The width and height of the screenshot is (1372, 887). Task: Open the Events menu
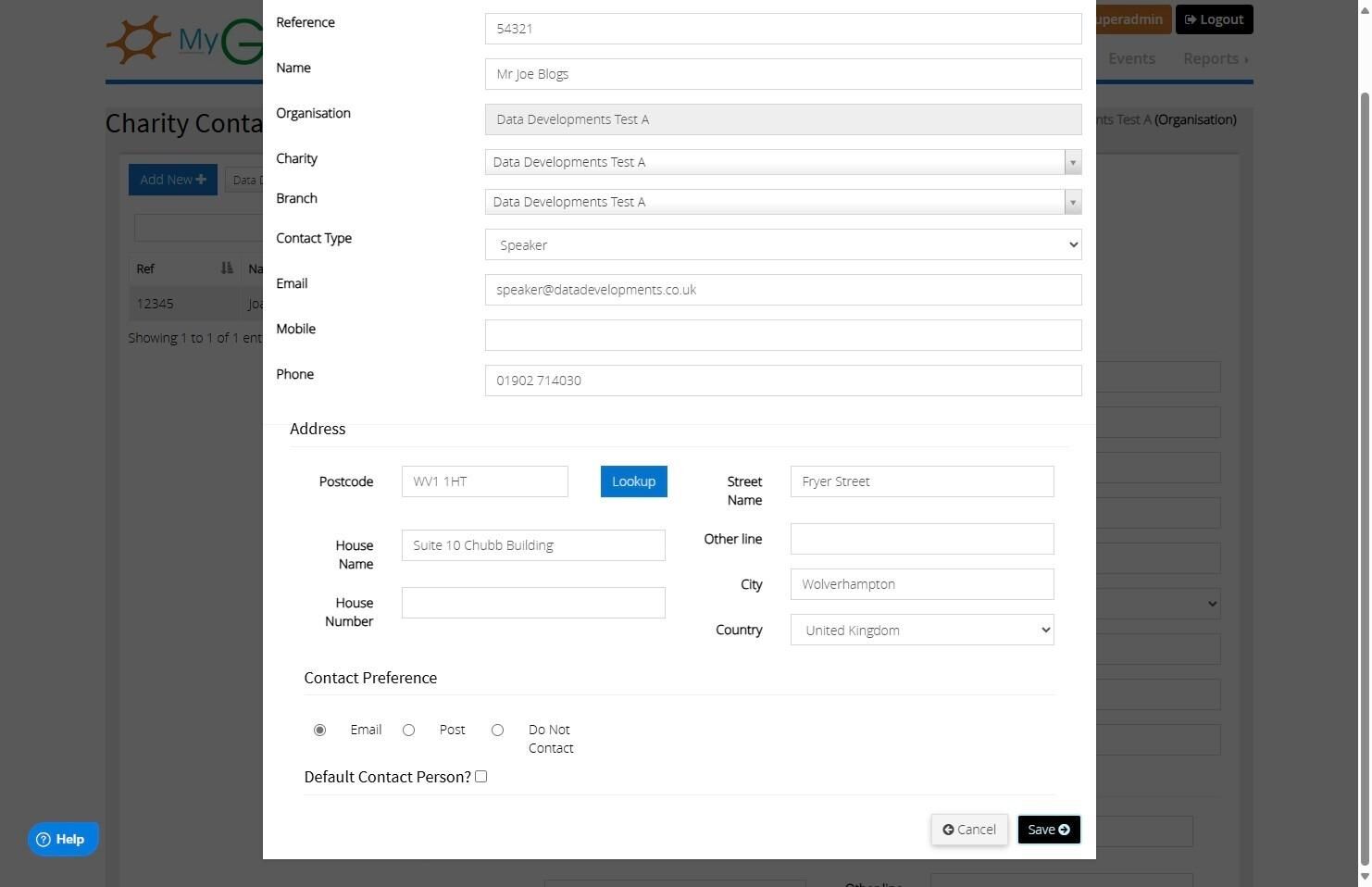[x=1131, y=58]
